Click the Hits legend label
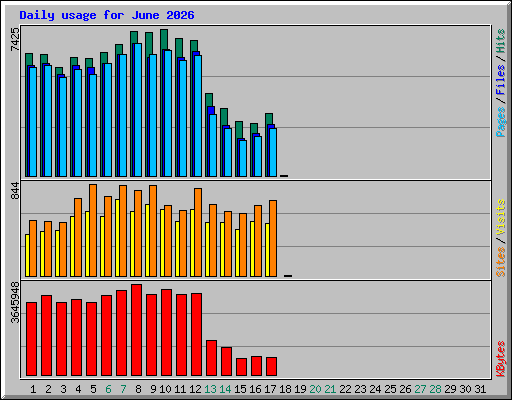The image size is (512, 400). coord(501,41)
